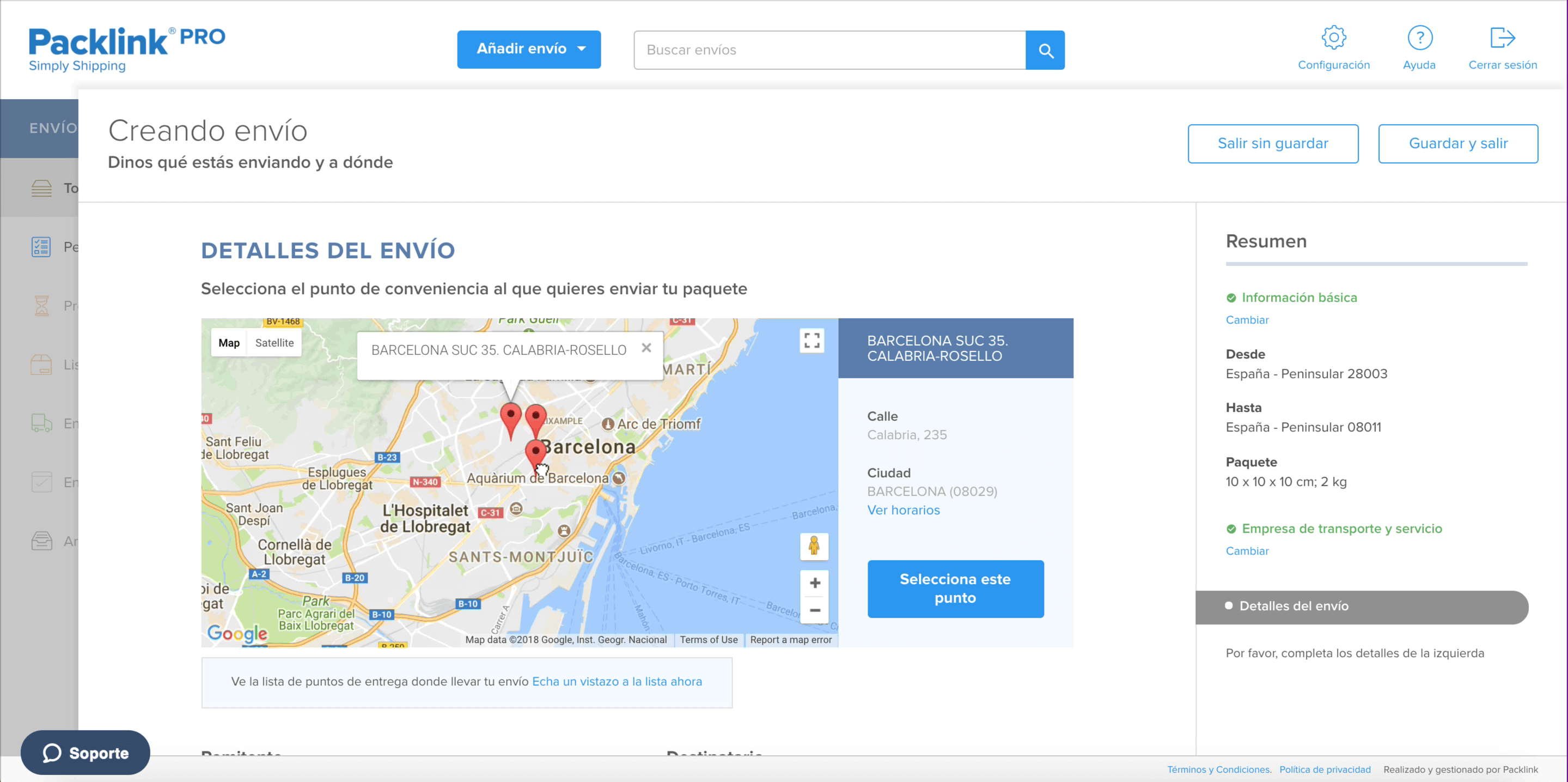The image size is (1568, 782).
Task: Open the Configuración gear icon
Action: [x=1333, y=38]
